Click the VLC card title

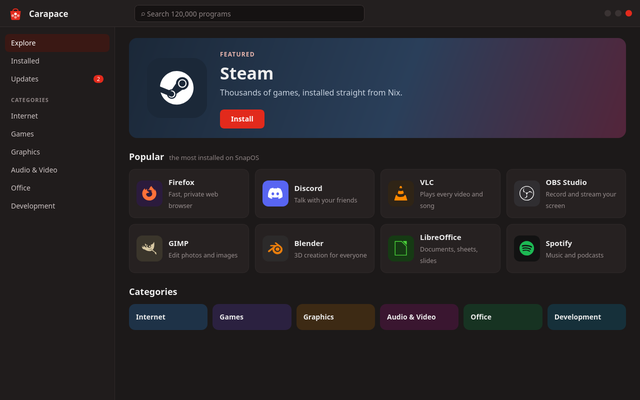click(x=427, y=182)
